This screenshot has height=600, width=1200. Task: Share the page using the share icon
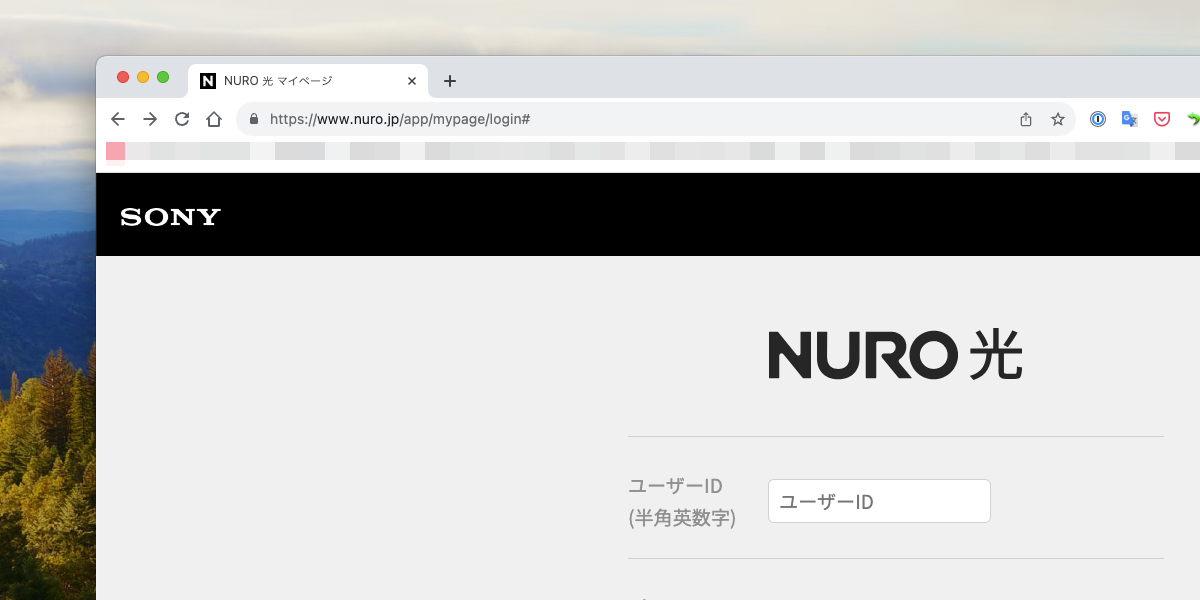point(1025,118)
